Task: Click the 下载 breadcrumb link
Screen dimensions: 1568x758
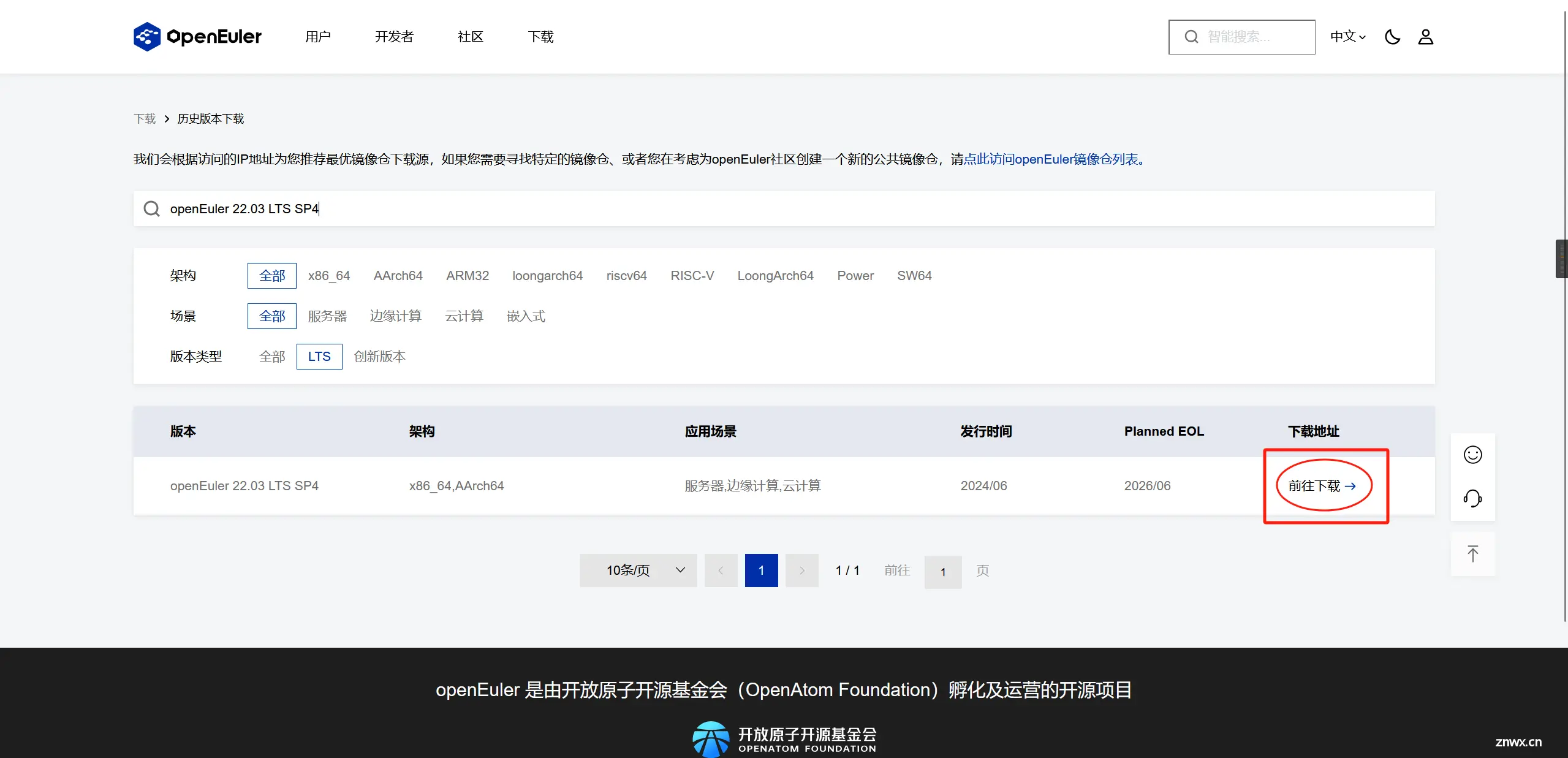Action: [x=145, y=119]
